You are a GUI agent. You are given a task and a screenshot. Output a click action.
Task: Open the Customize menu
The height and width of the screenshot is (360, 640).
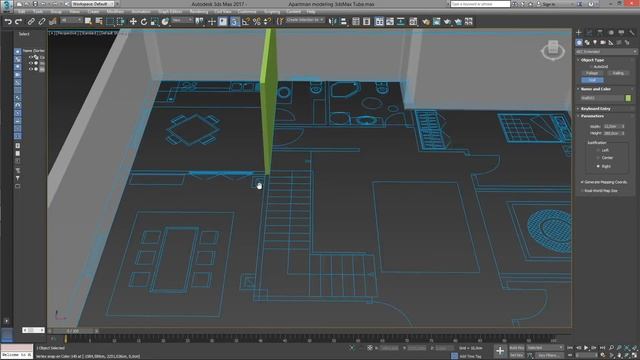247,12
